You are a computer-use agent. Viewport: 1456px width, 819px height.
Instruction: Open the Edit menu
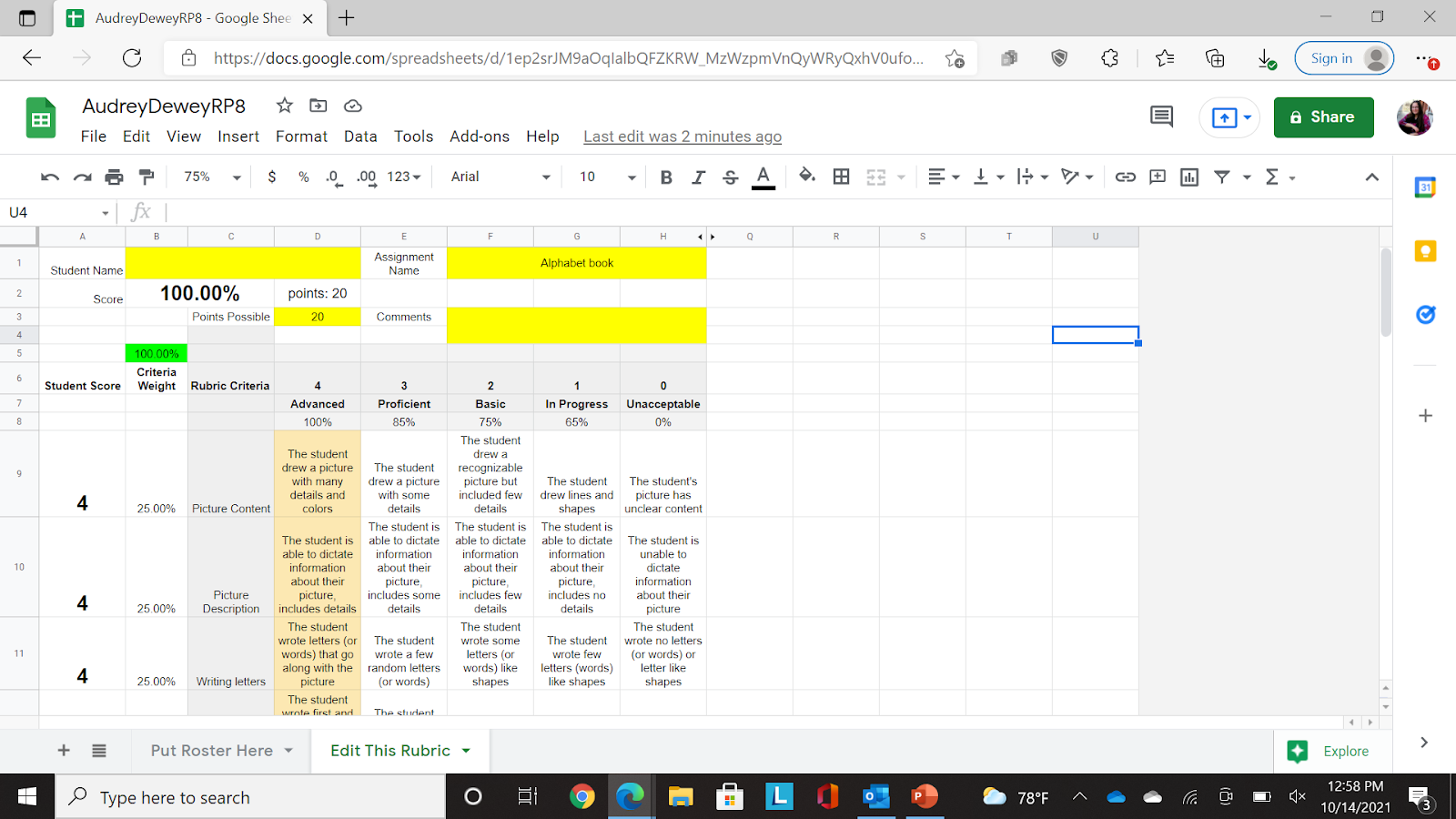(136, 136)
